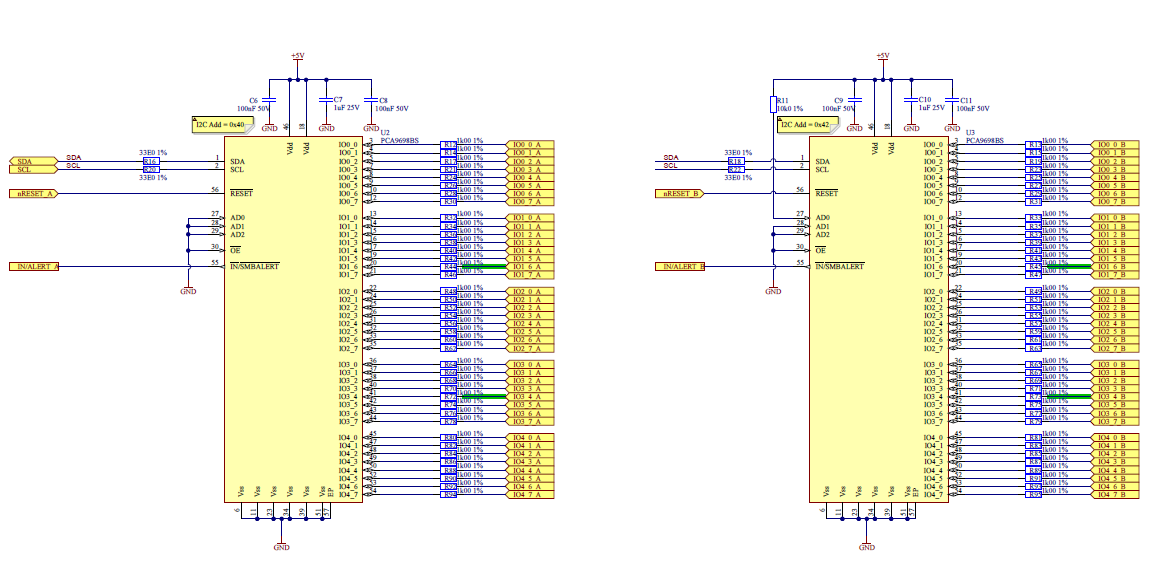The image size is (1171, 584).
Task: Select the IO2_7_B port
Action: pos(1116,348)
